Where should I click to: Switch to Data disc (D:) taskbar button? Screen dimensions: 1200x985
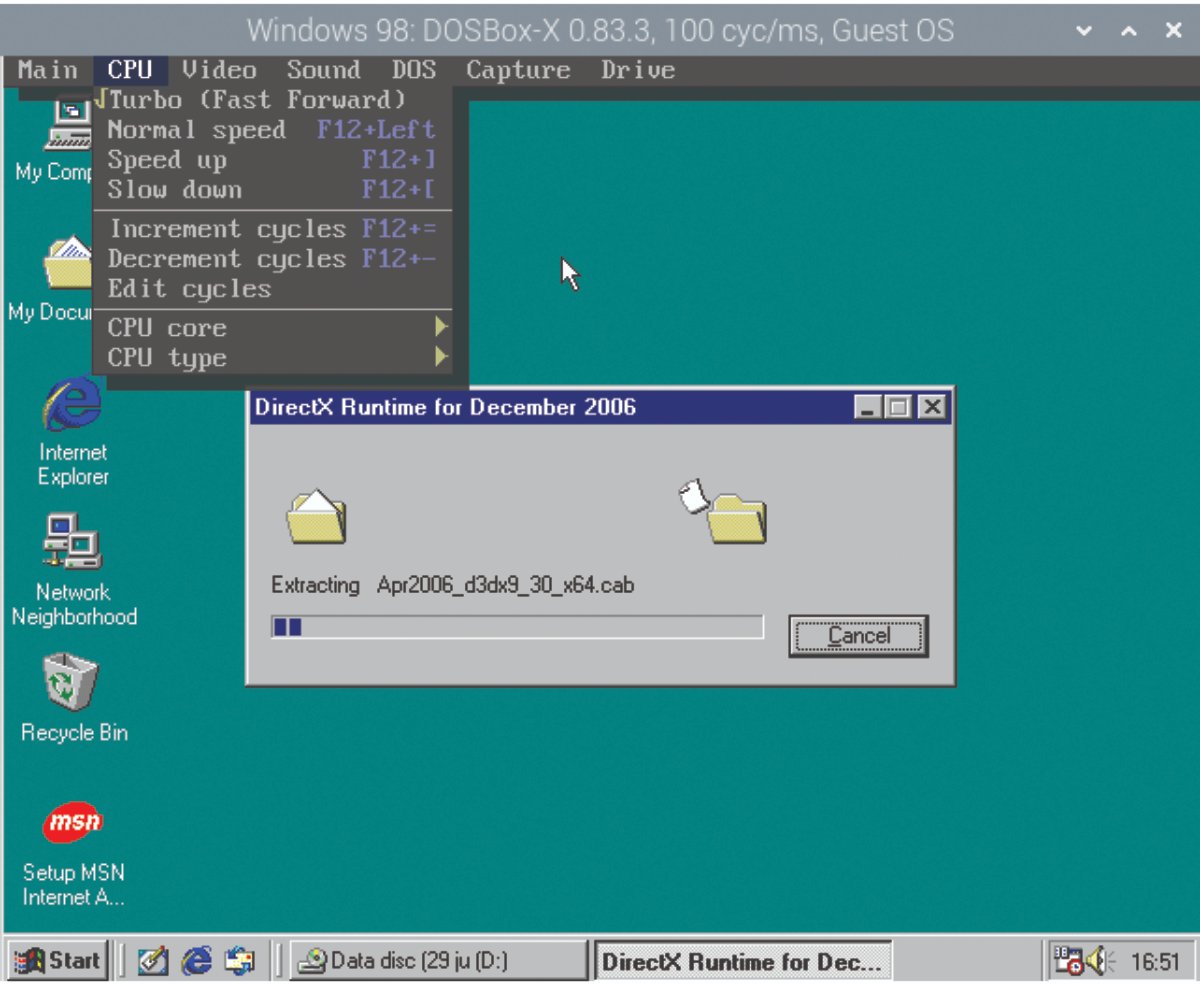(439, 961)
